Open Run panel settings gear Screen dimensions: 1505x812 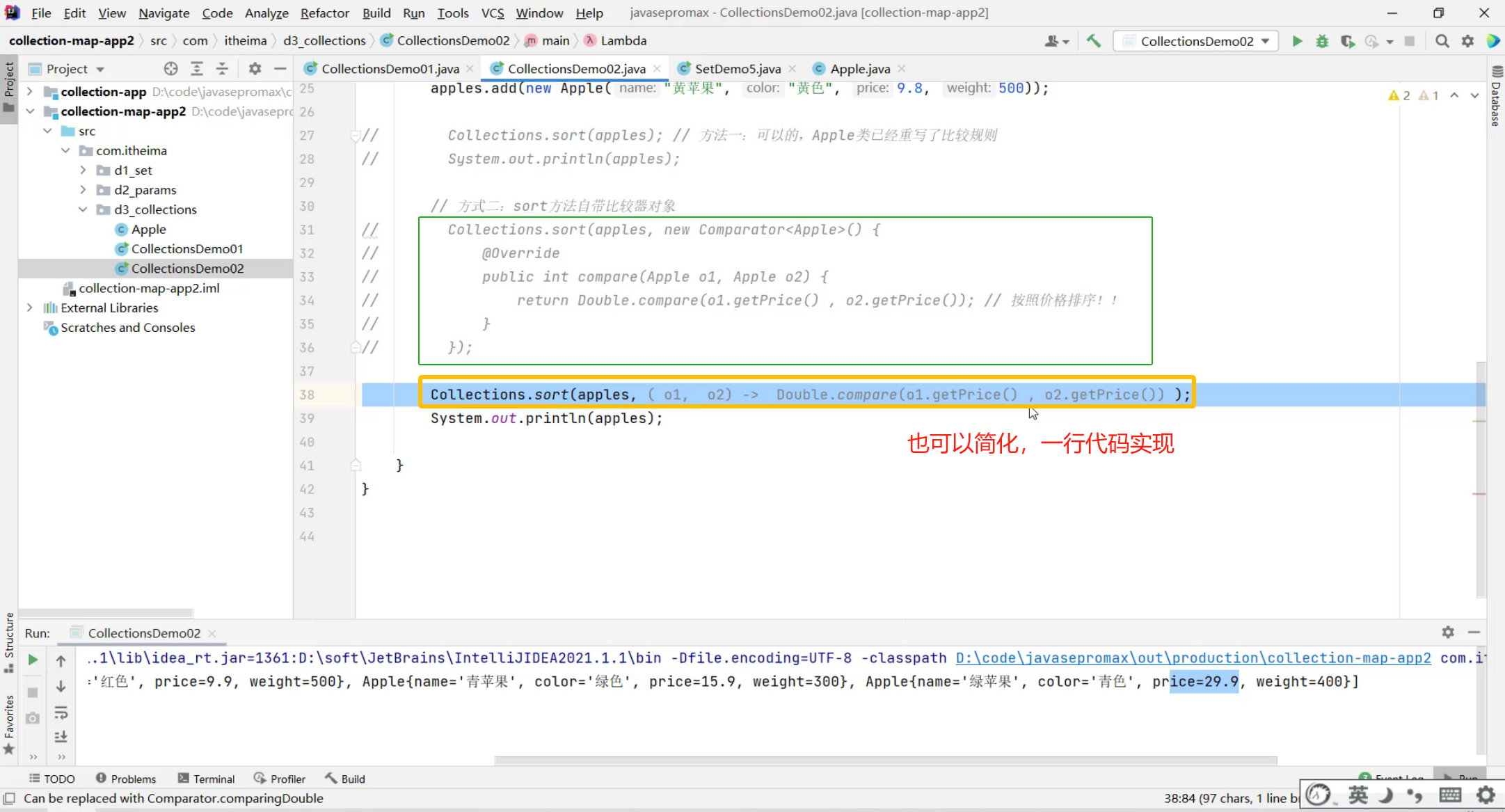pyautogui.click(x=1448, y=632)
